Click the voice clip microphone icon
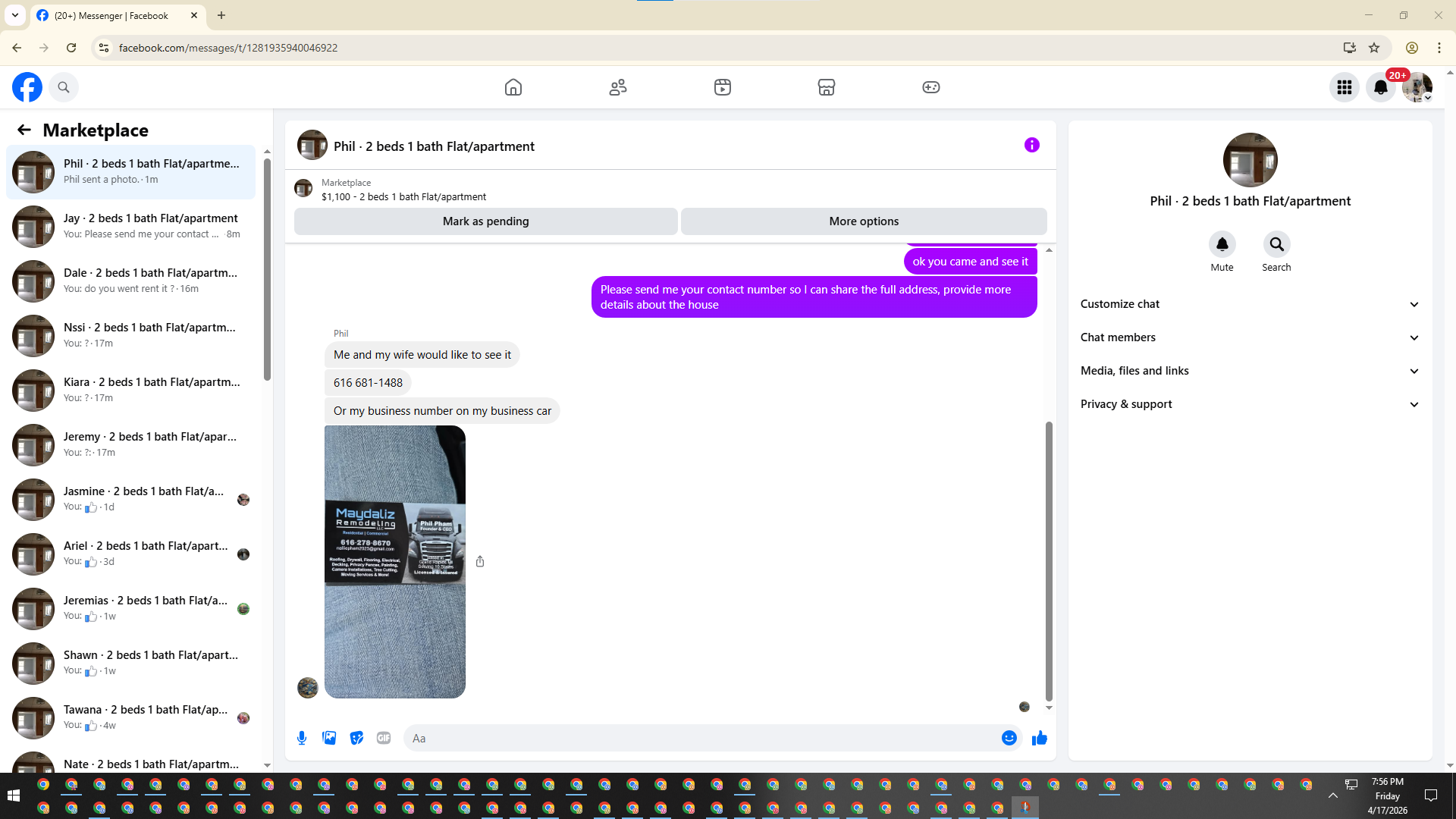Viewport: 1456px width, 819px height. 302,738
